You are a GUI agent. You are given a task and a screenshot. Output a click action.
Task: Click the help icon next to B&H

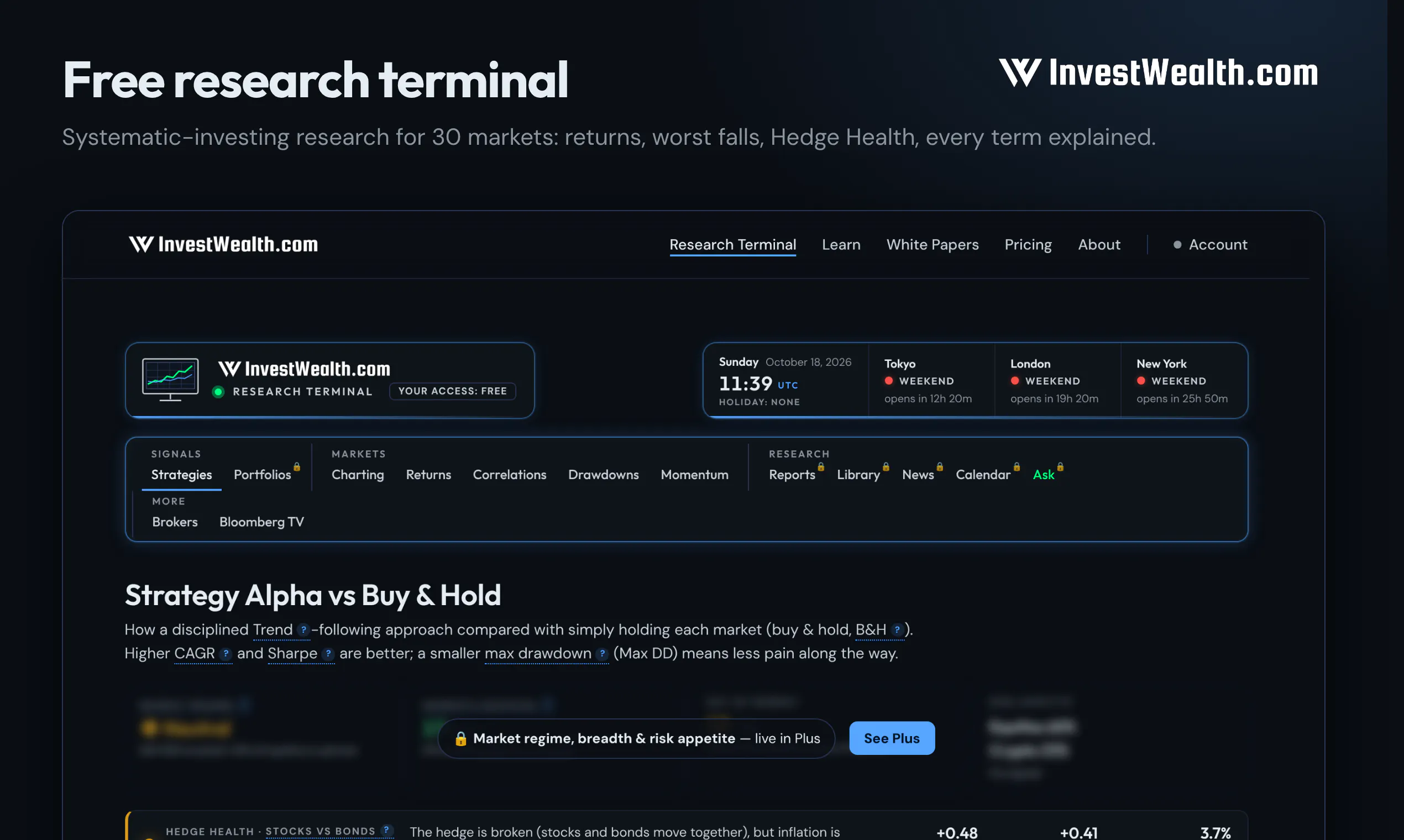897,629
